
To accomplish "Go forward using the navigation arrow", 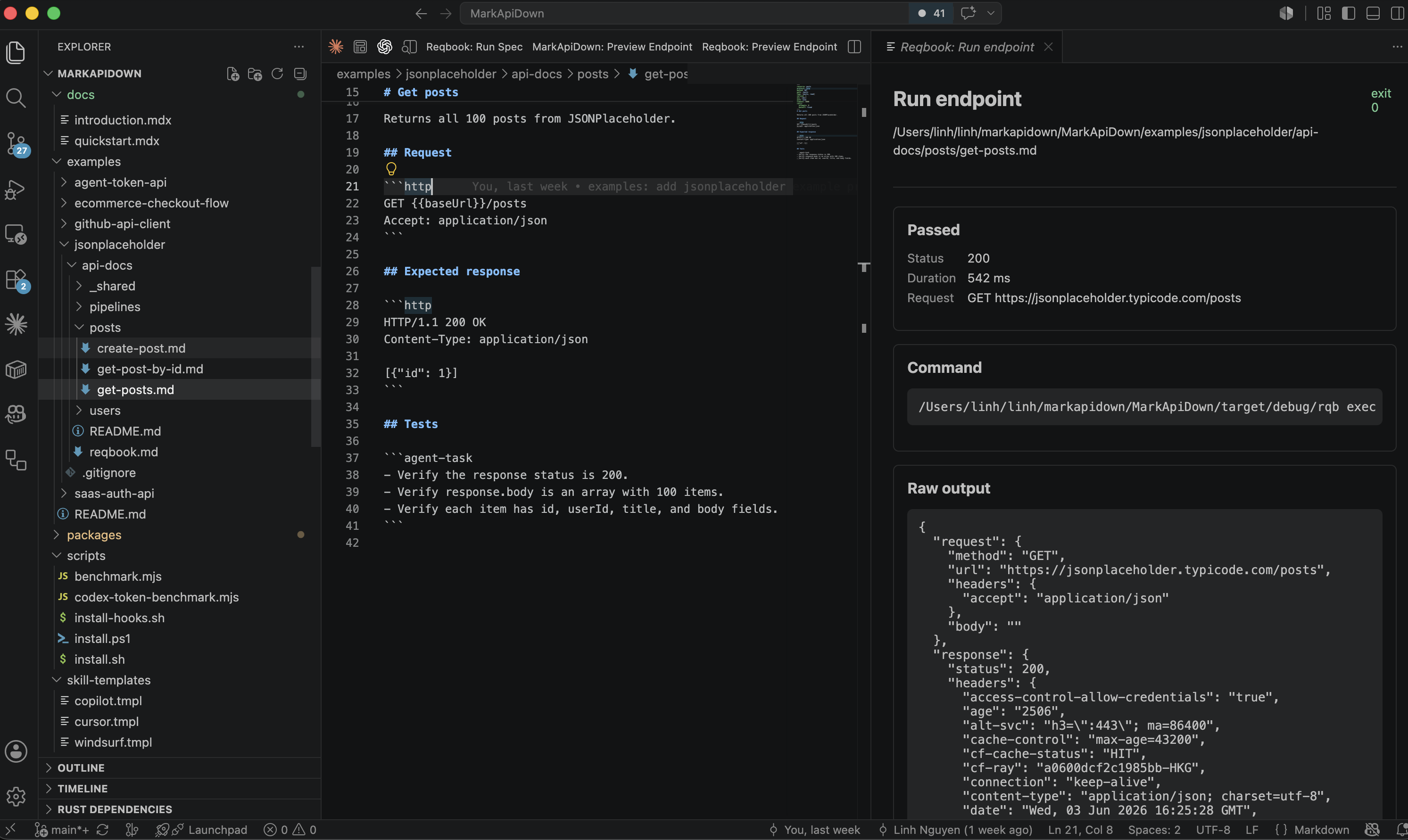I will 446,13.
